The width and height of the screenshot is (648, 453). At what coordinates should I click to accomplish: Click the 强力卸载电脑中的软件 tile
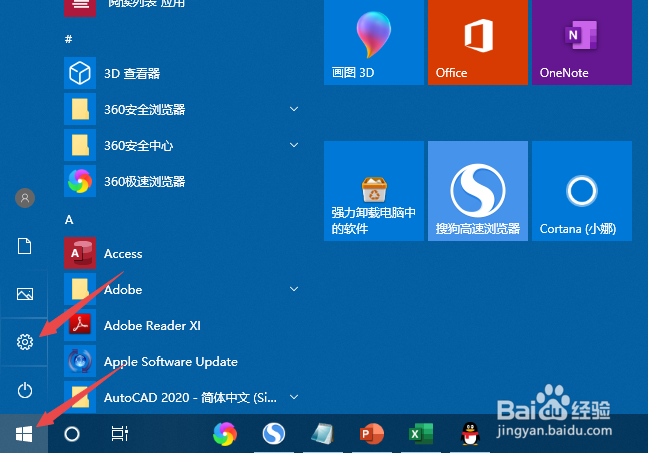pos(374,191)
